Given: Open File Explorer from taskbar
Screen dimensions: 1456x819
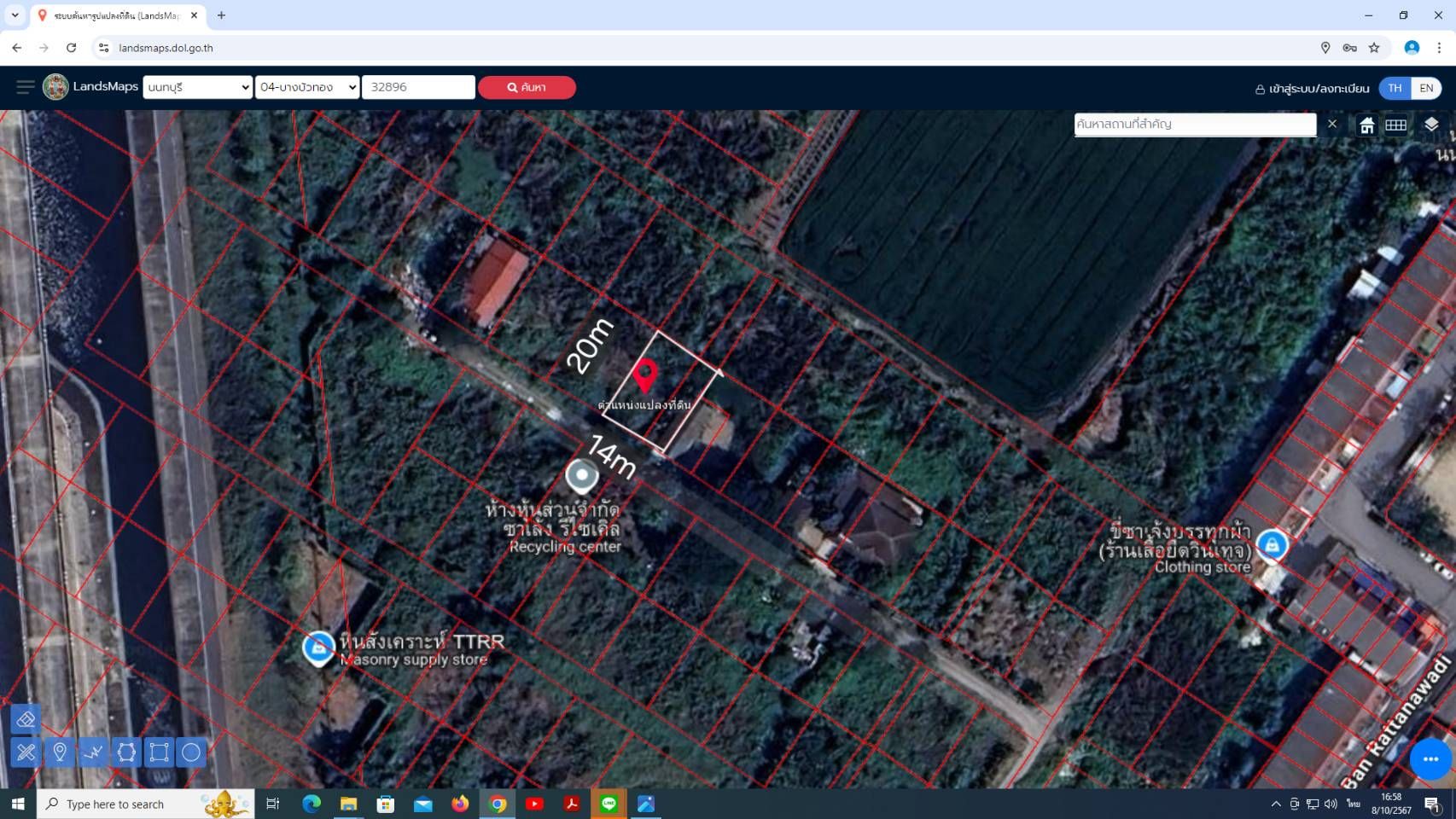Looking at the screenshot, I should [x=348, y=804].
